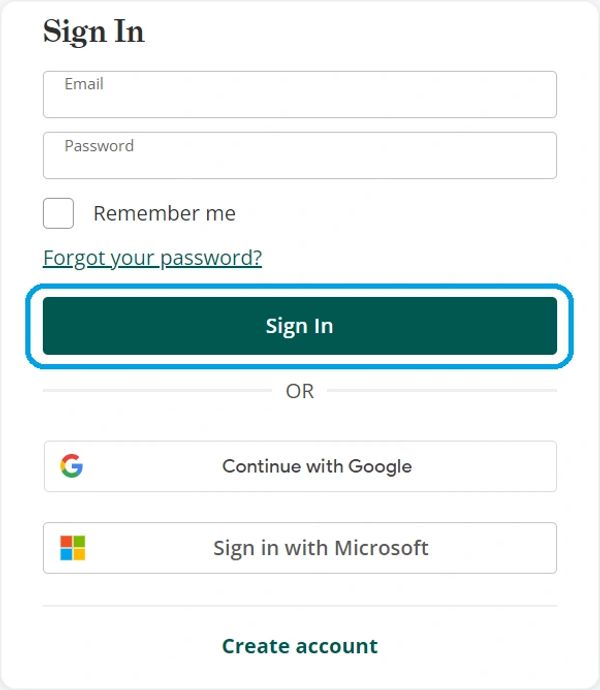Screen dimensions: 600x690
Task: Click the Google logo icon
Action: pyautogui.click(x=71, y=466)
